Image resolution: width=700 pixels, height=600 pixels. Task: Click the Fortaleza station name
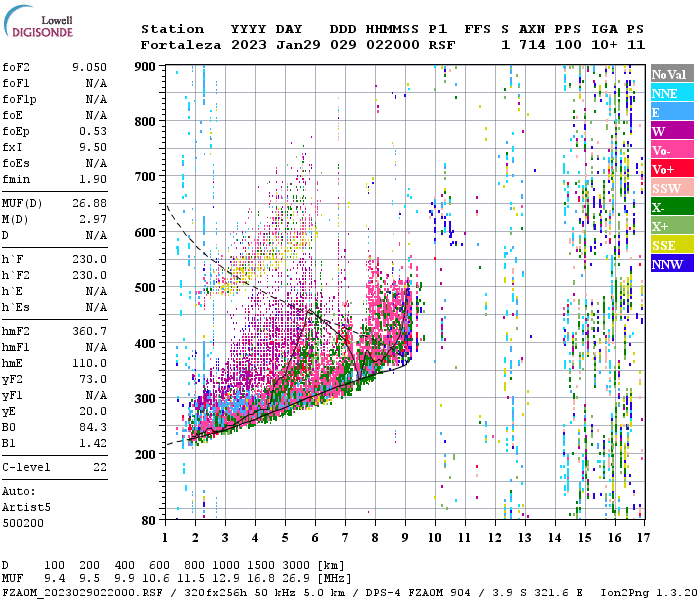(x=181, y=45)
